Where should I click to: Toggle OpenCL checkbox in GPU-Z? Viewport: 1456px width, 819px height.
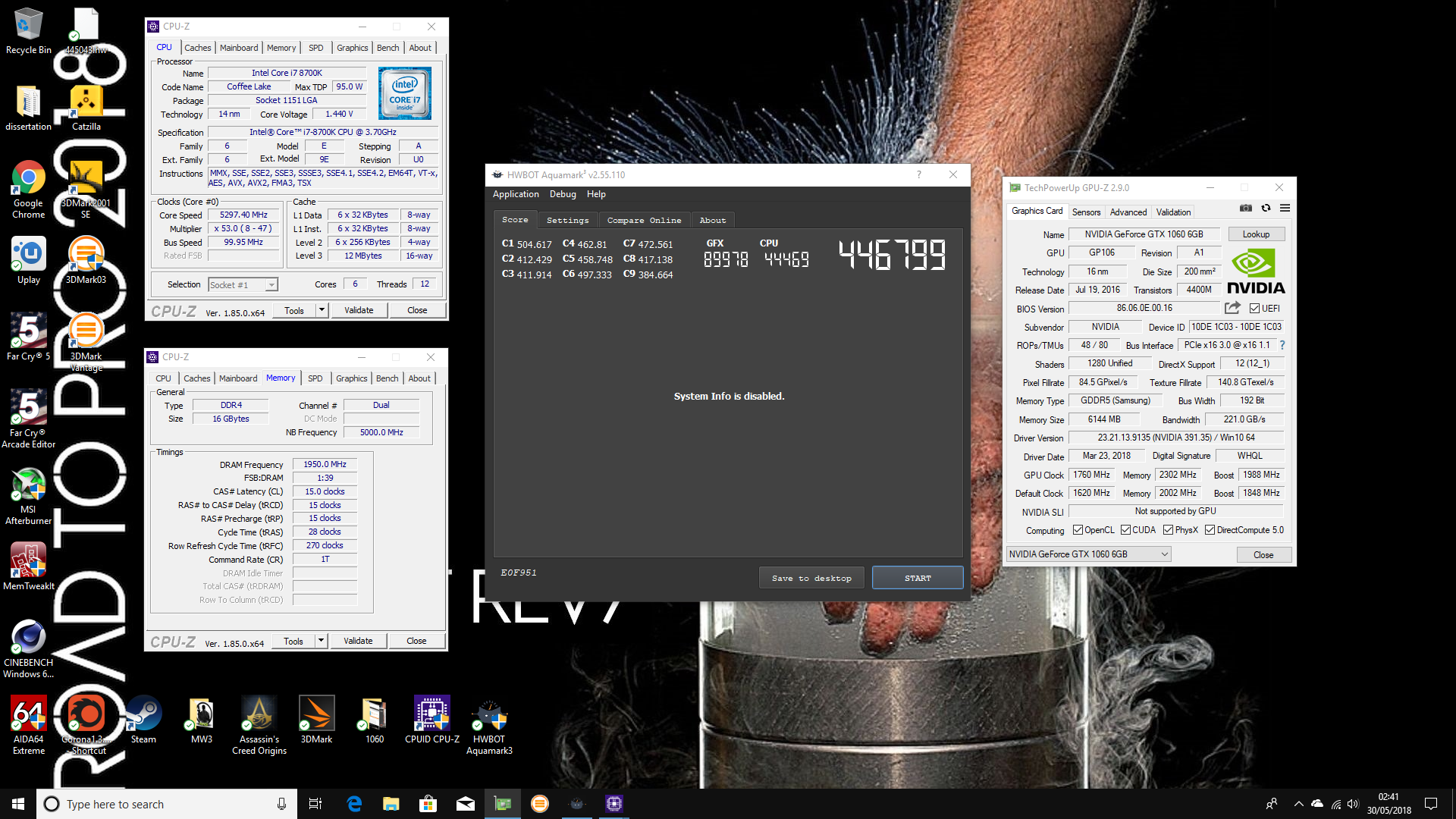coord(1078,530)
